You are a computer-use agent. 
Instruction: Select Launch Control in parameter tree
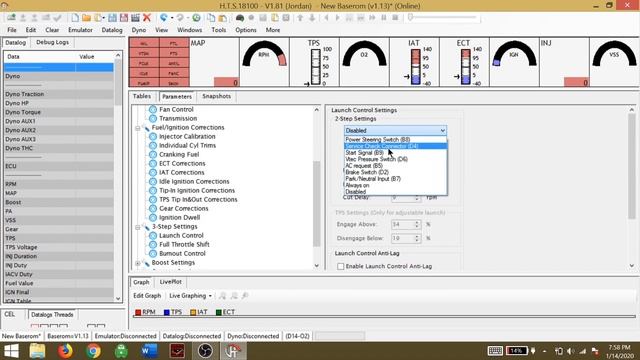pos(181,236)
